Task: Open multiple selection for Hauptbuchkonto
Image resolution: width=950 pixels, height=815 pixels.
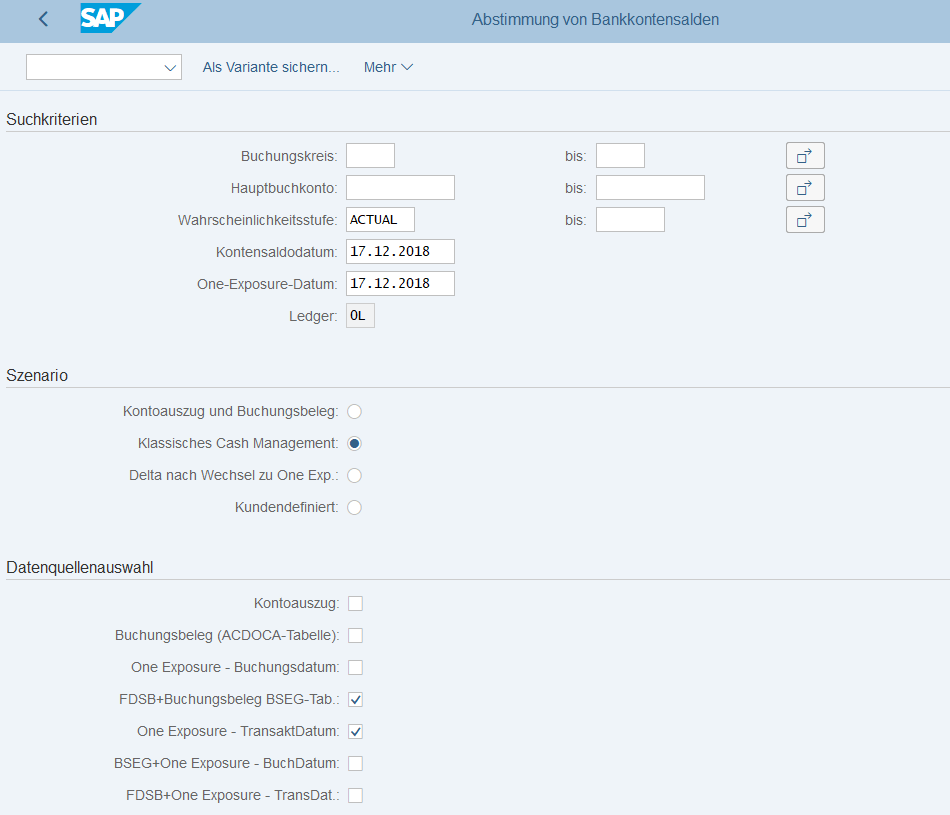Action: click(x=805, y=188)
